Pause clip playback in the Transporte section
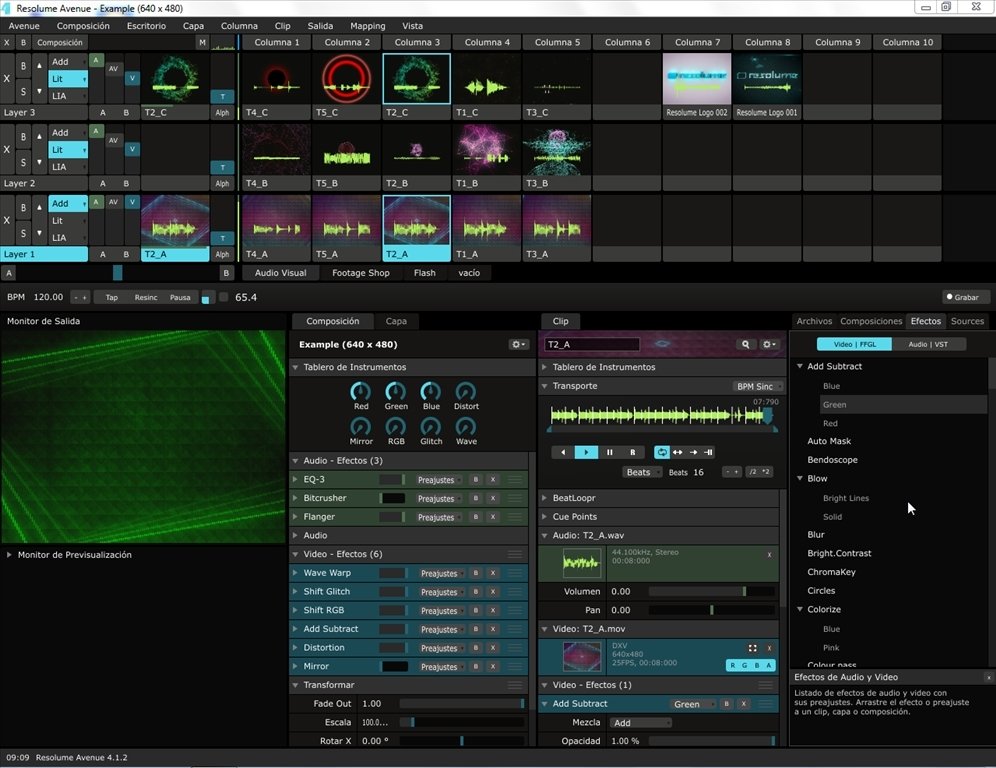This screenshot has height=768, width=996. pyautogui.click(x=609, y=452)
